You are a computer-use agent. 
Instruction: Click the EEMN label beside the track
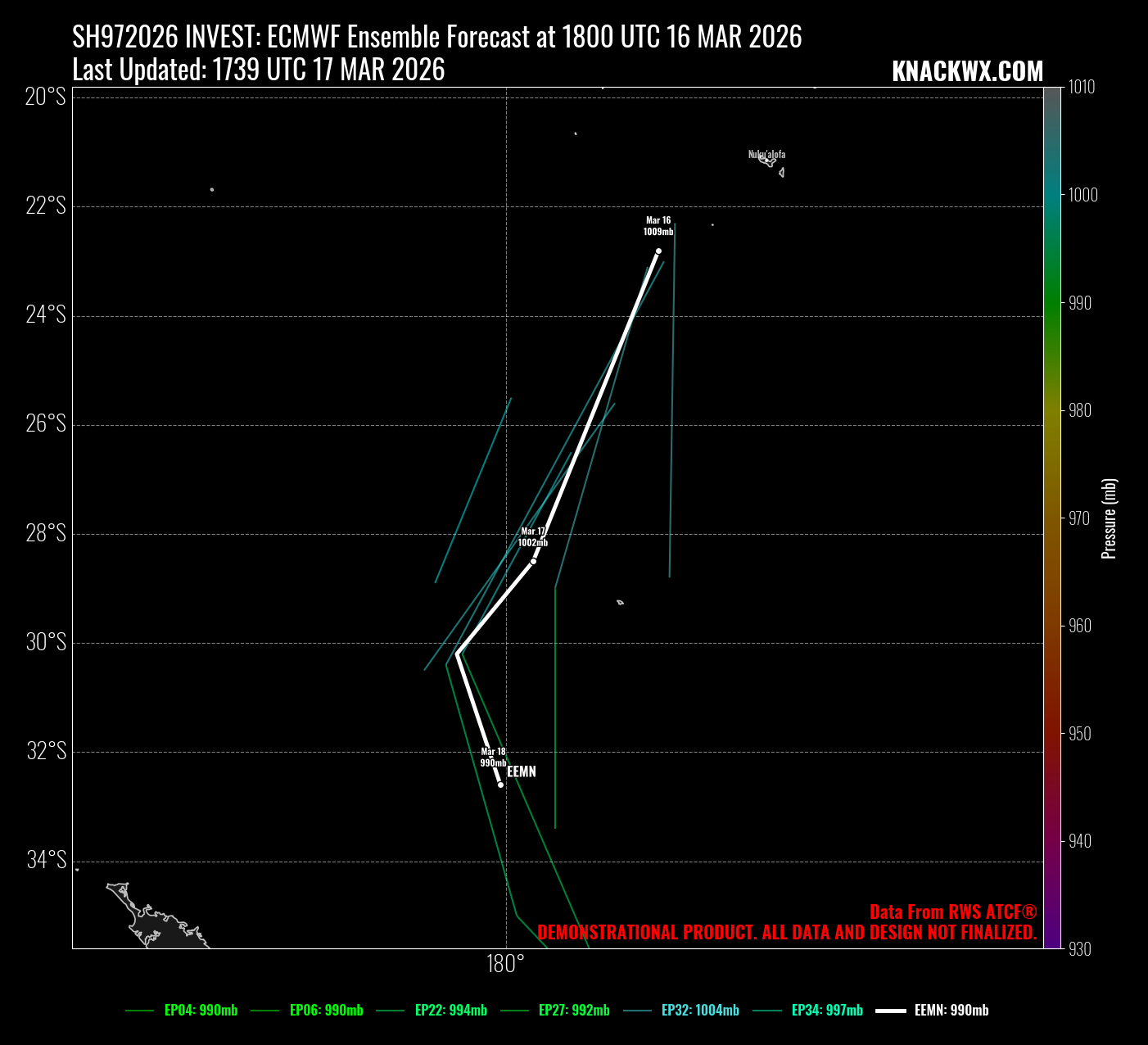pyautogui.click(x=522, y=771)
